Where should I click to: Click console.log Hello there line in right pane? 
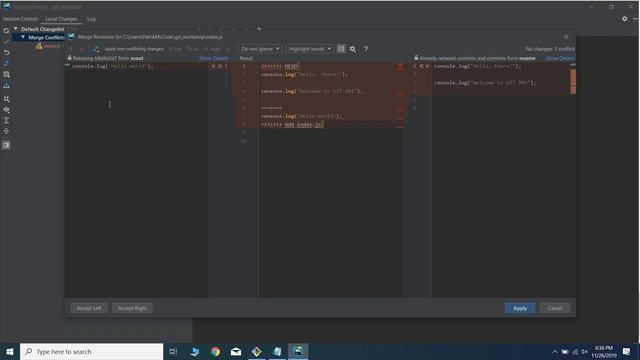click(x=477, y=66)
